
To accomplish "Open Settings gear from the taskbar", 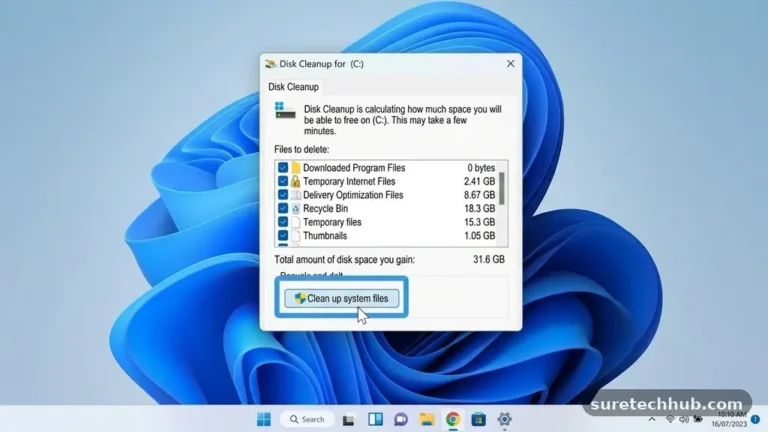I will (x=504, y=419).
